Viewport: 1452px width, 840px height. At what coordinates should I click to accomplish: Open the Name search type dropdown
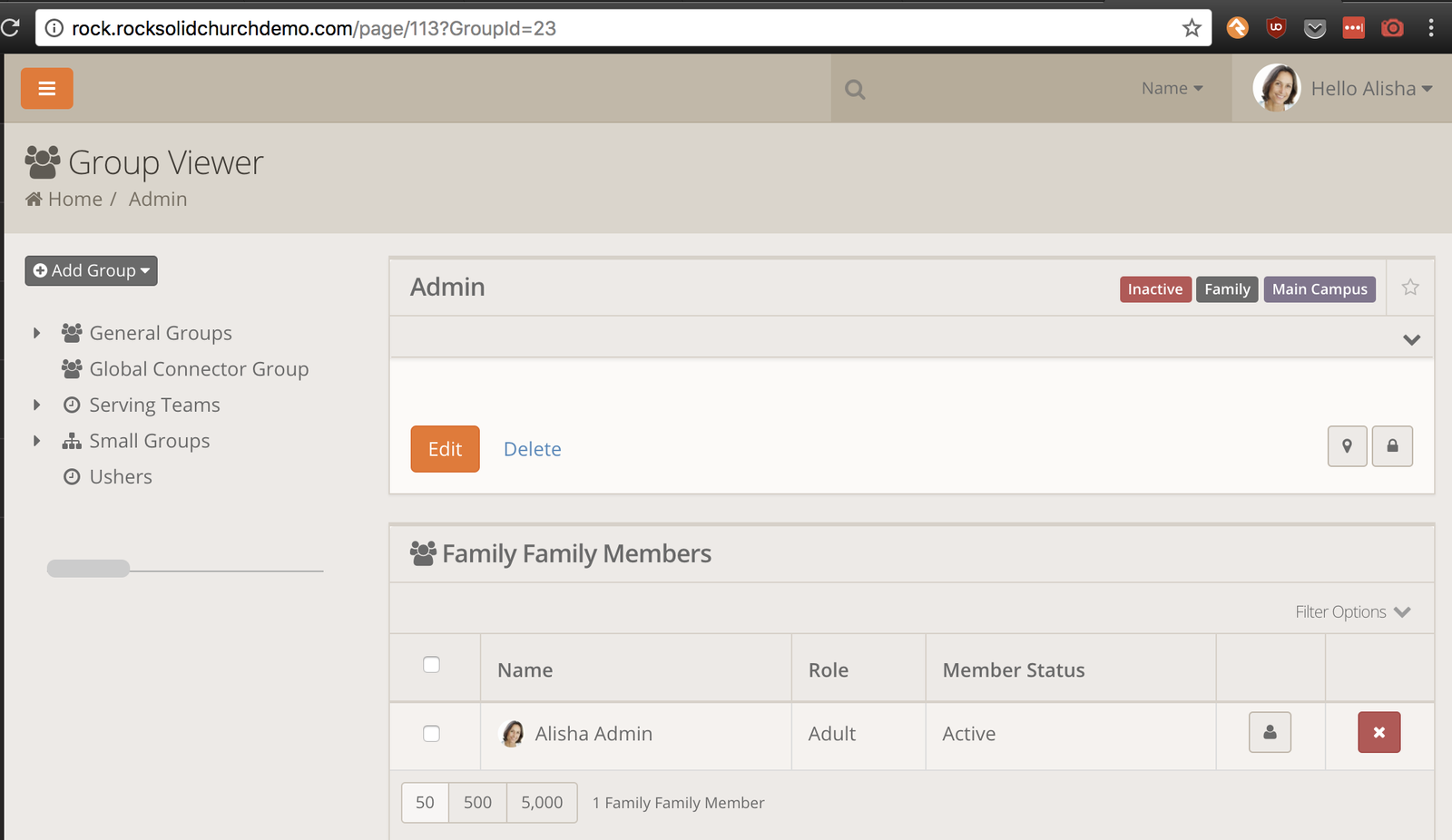[x=1172, y=89]
